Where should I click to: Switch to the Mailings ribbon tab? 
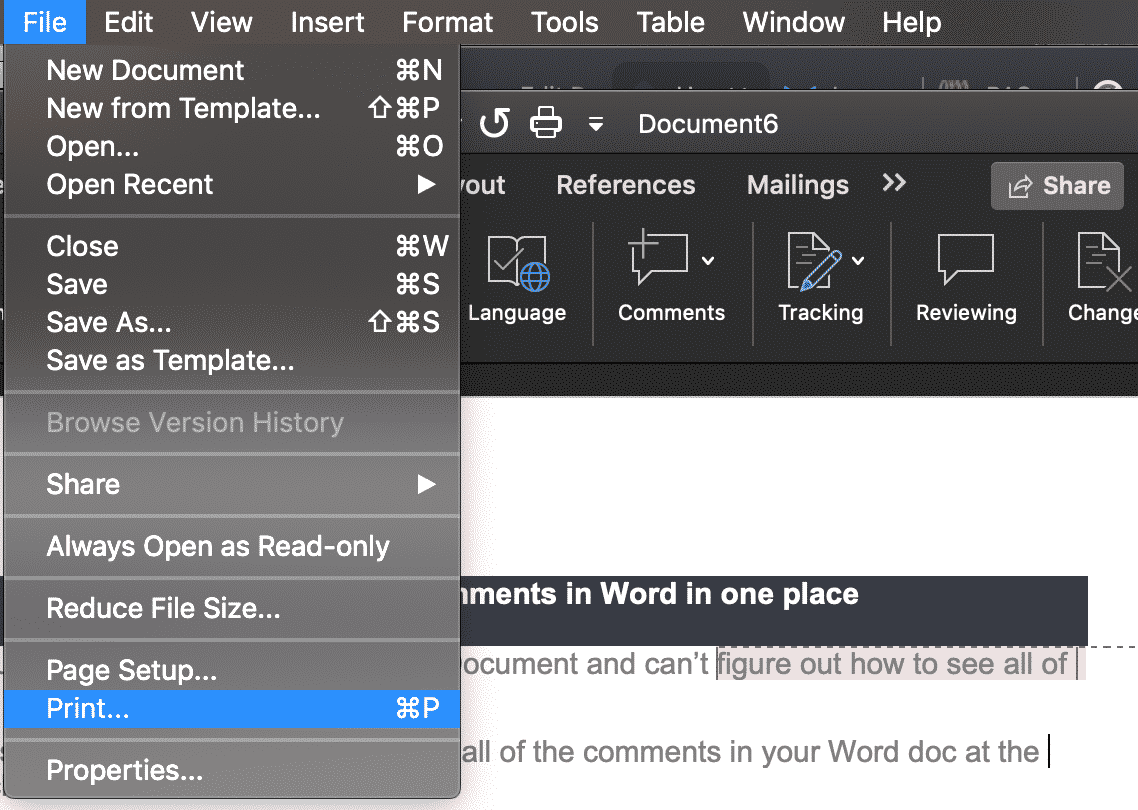coord(797,185)
